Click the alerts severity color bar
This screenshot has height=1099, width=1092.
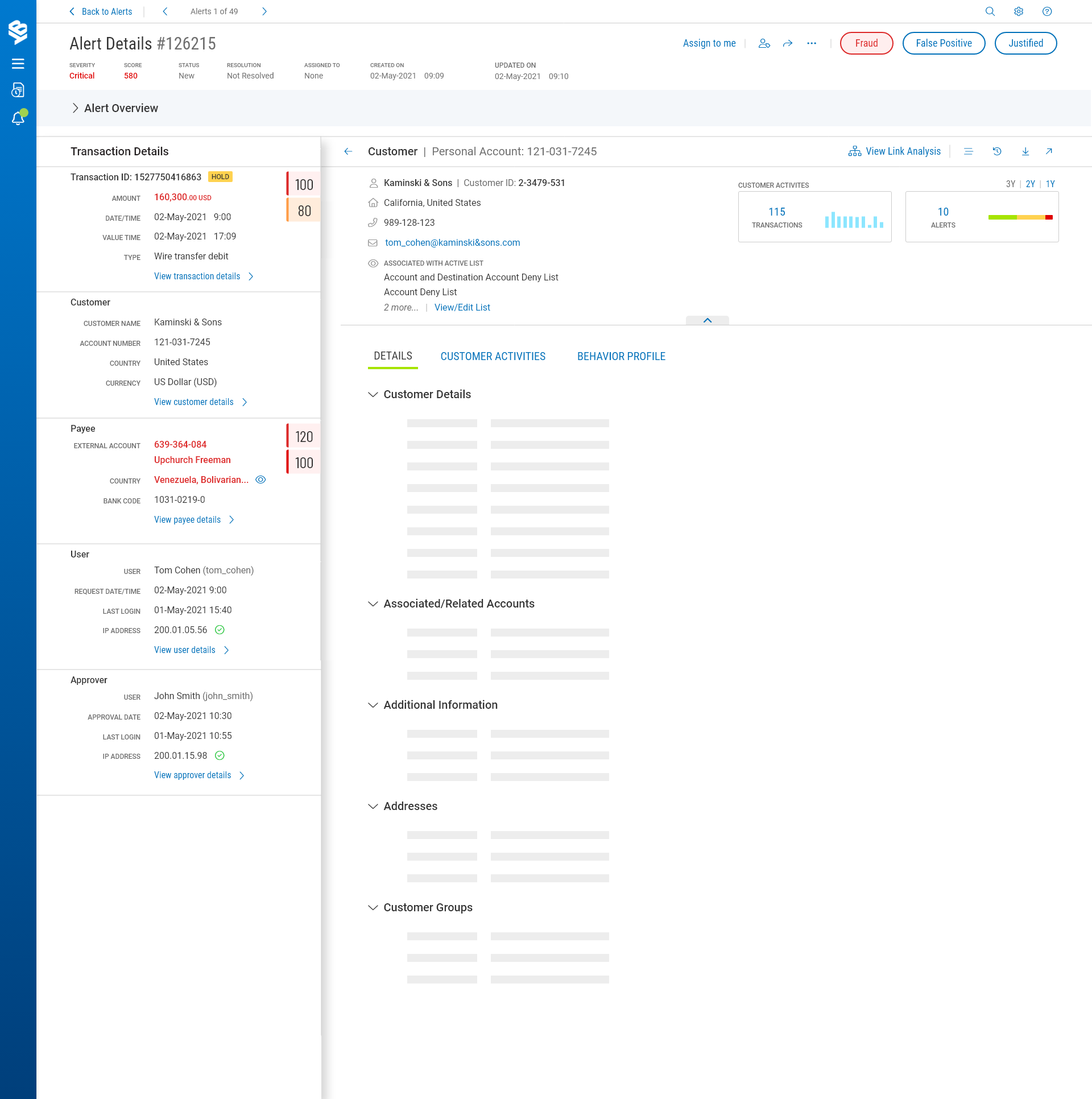[x=1020, y=217]
